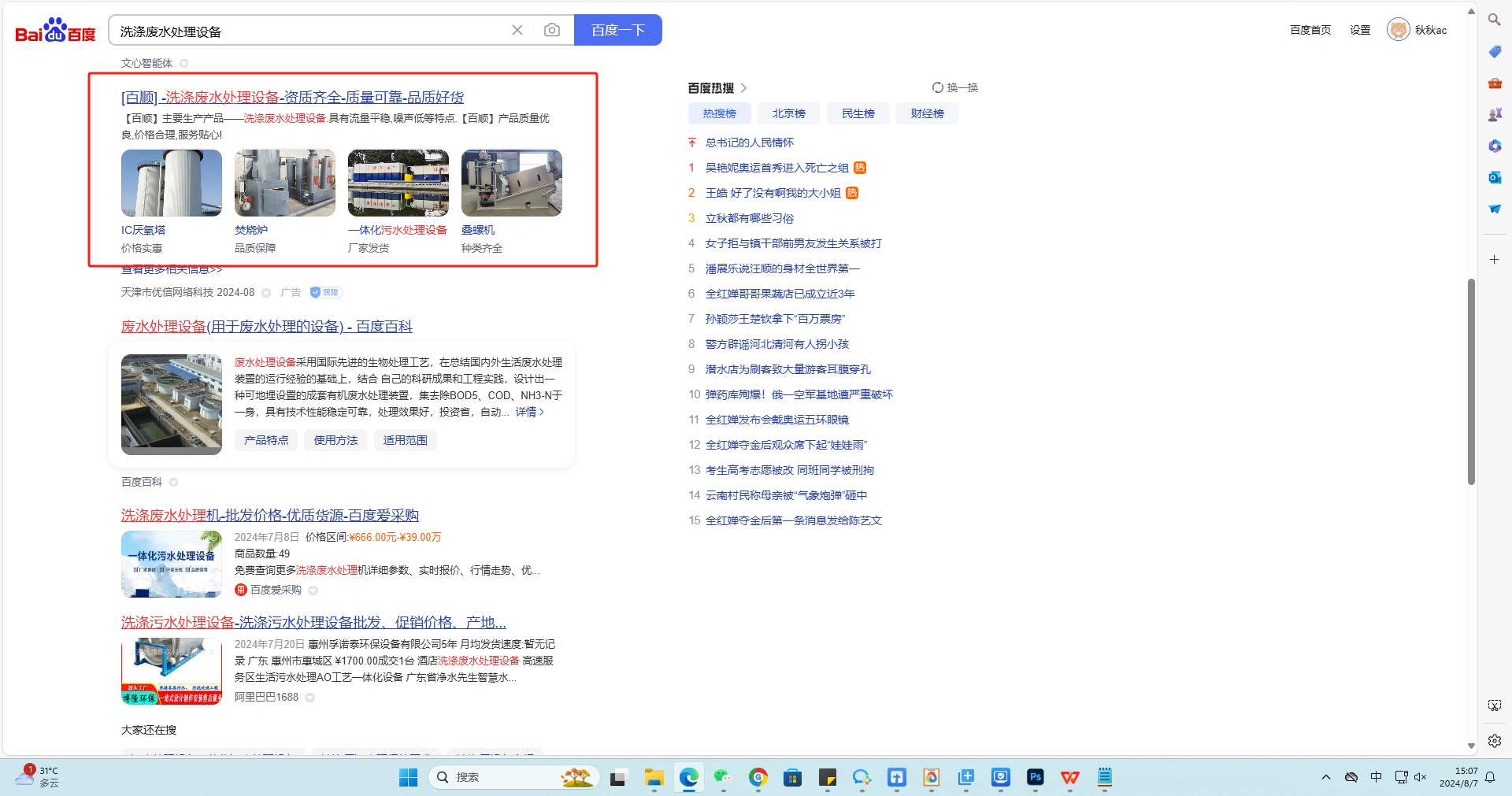This screenshot has height=796, width=1512.
Task: Open Photoshop from the taskbar
Action: click(1035, 777)
